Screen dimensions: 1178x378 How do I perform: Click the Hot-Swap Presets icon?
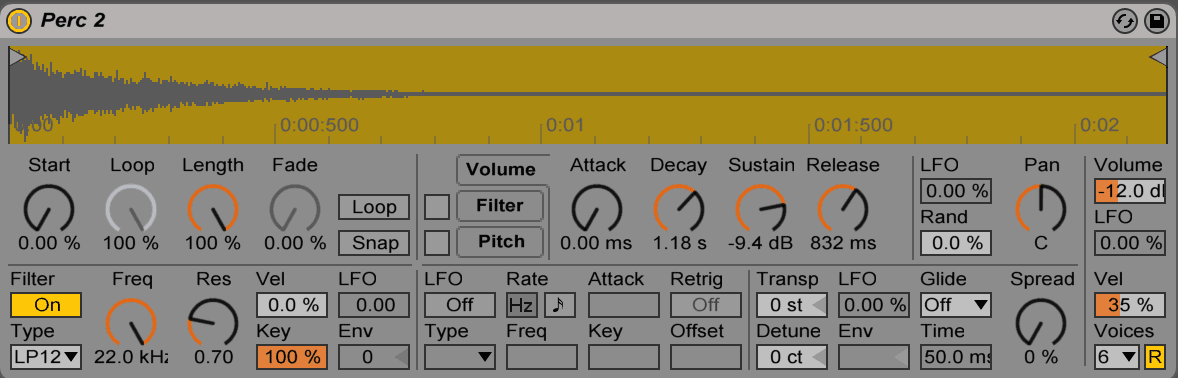pyautogui.click(x=1125, y=21)
